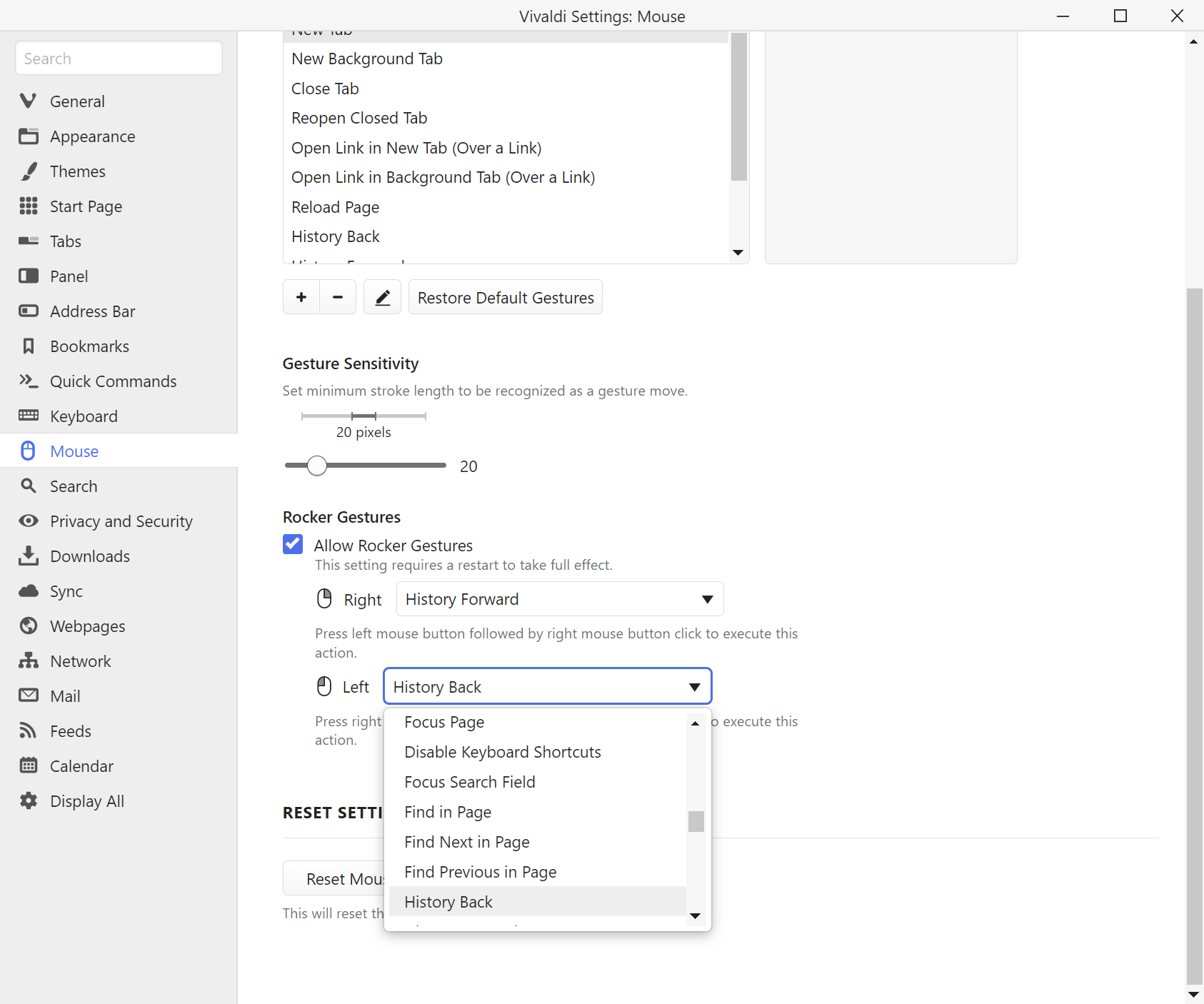
Task: Select Focus Search Field option
Action: coord(469,782)
